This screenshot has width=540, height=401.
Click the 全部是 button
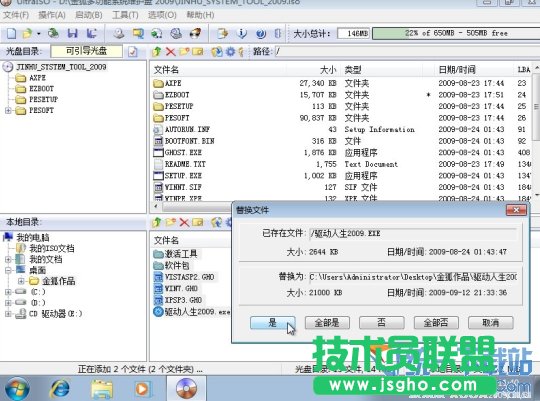[327, 323]
